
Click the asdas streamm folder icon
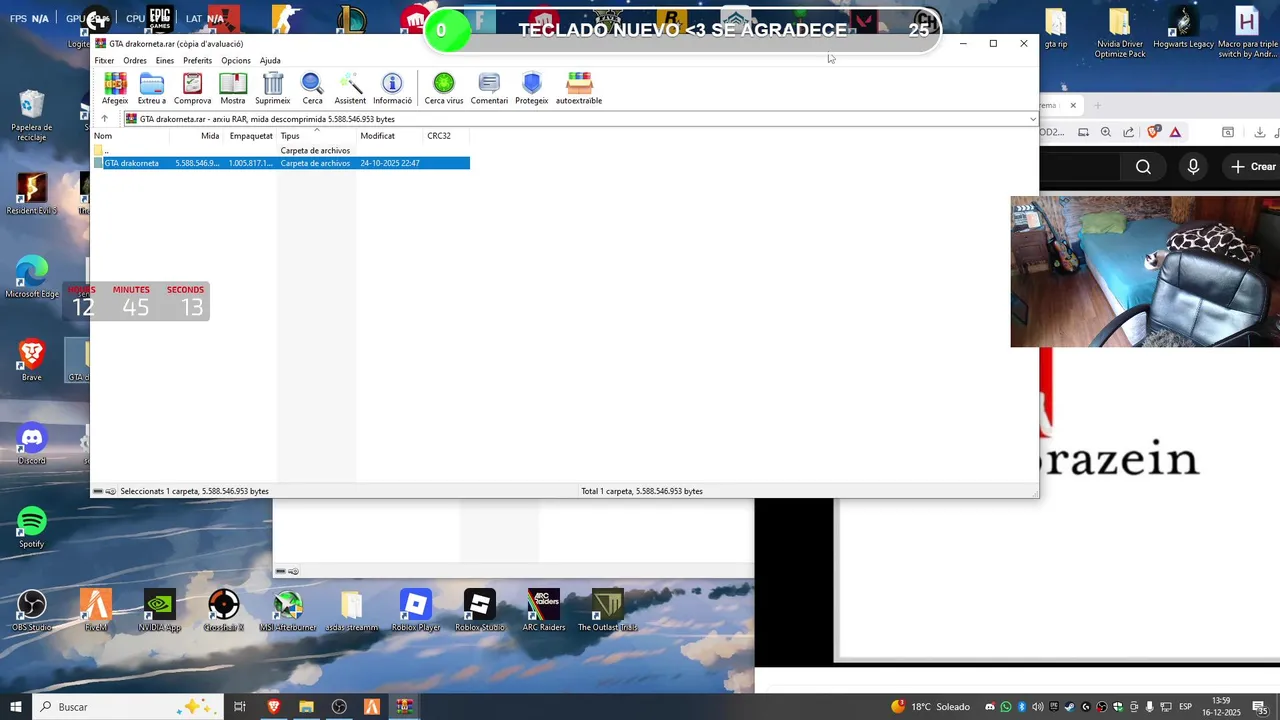click(352, 611)
